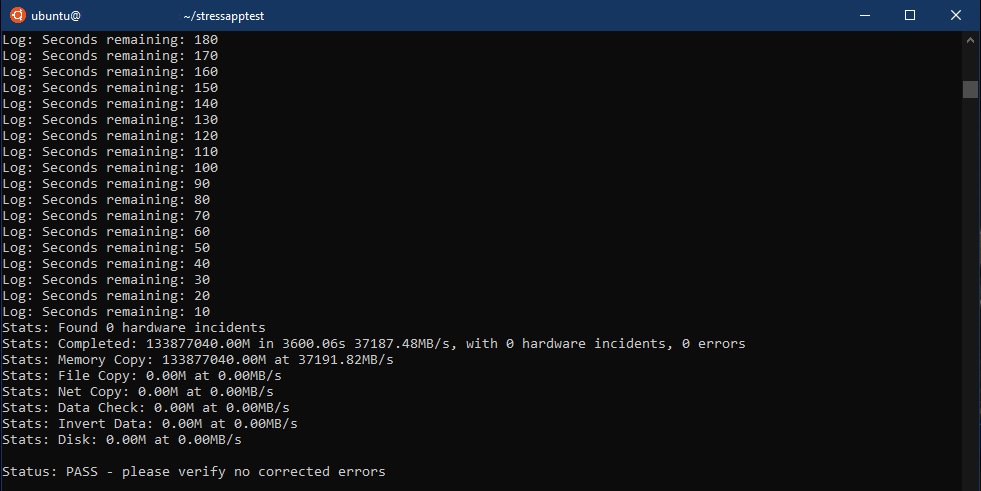This screenshot has width=981, height=491.
Task: Click the 'Seconds remaining: 10' log line
Action: (x=106, y=311)
